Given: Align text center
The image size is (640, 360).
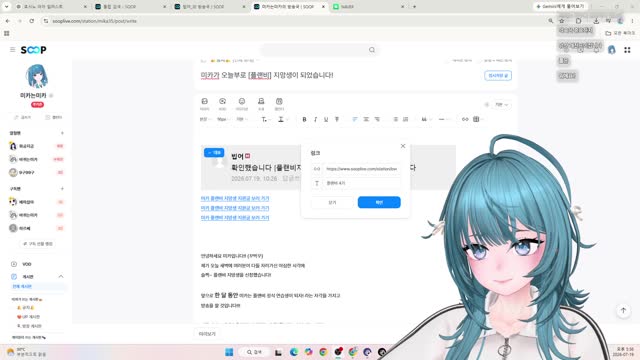Looking at the screenshot, I should (x=366, y=119).
